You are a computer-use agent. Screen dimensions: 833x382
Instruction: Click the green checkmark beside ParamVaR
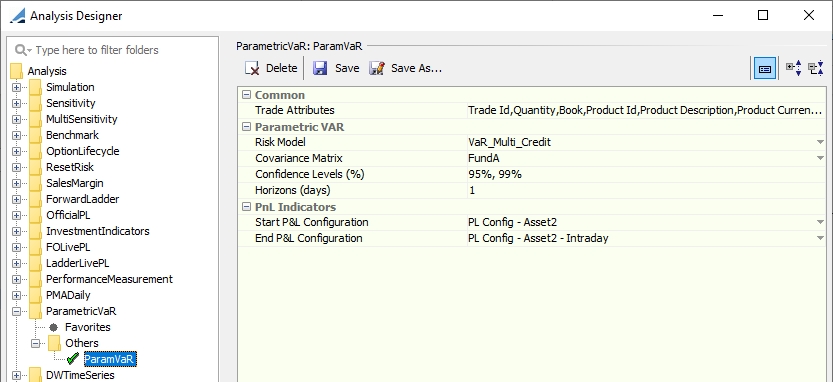(x=73, y=359)
